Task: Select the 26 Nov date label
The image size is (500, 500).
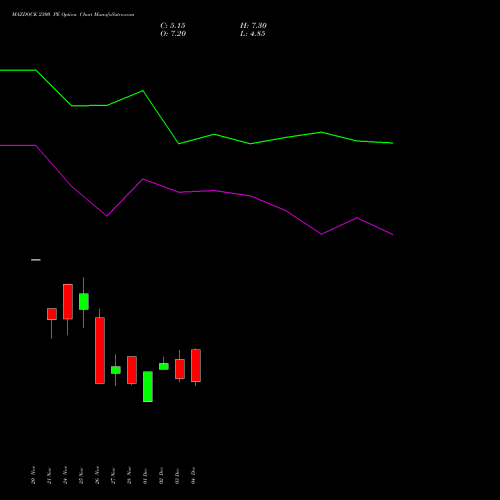Action: click(97, 475)
